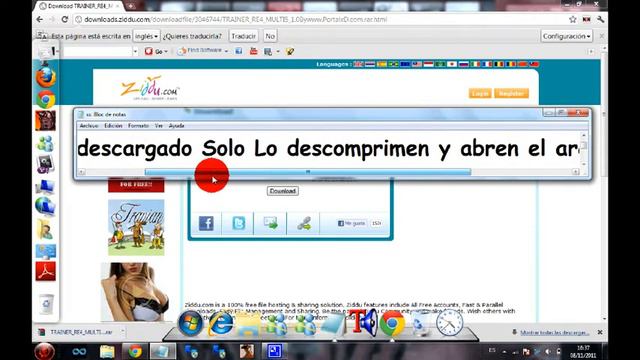Share via the Twitter icon

point(238,223)
